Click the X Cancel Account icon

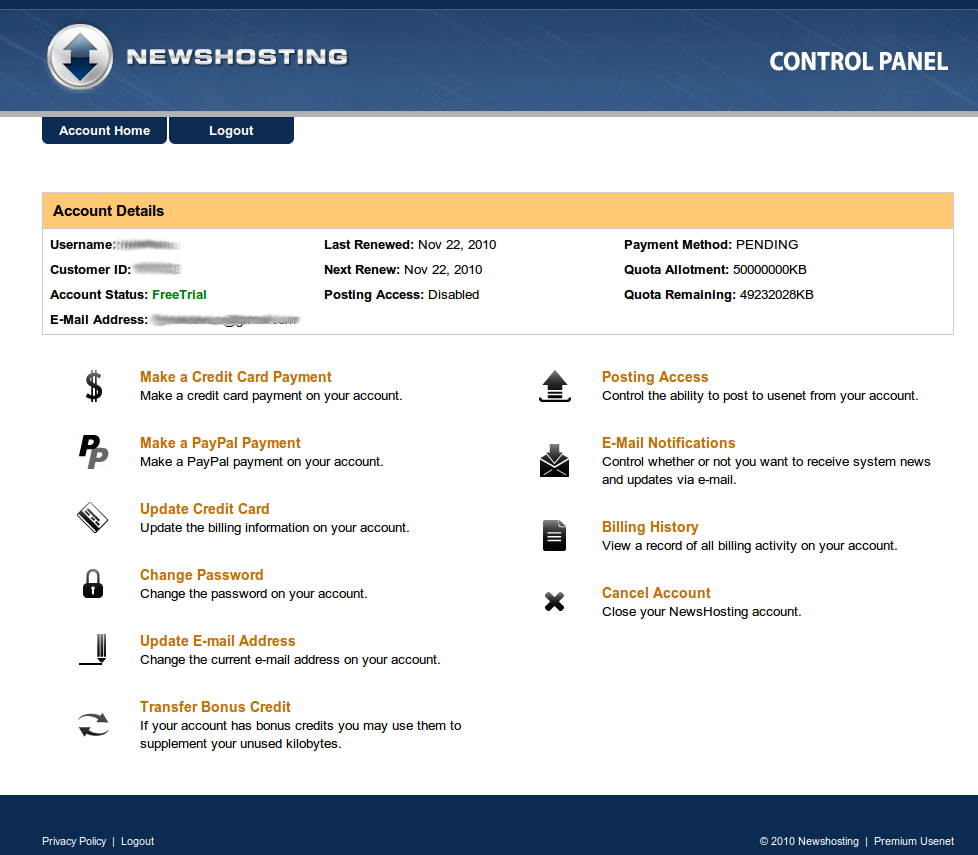[x=554, y=602]
